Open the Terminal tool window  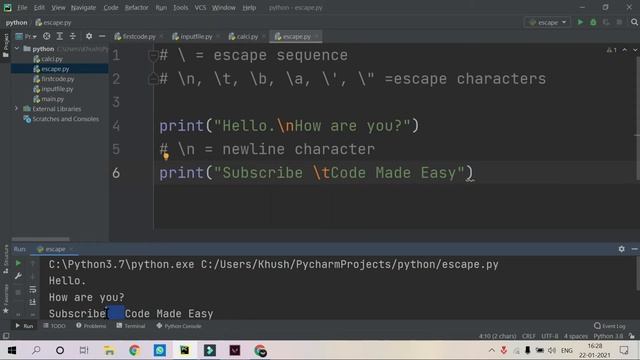click(x=131, y=326)
